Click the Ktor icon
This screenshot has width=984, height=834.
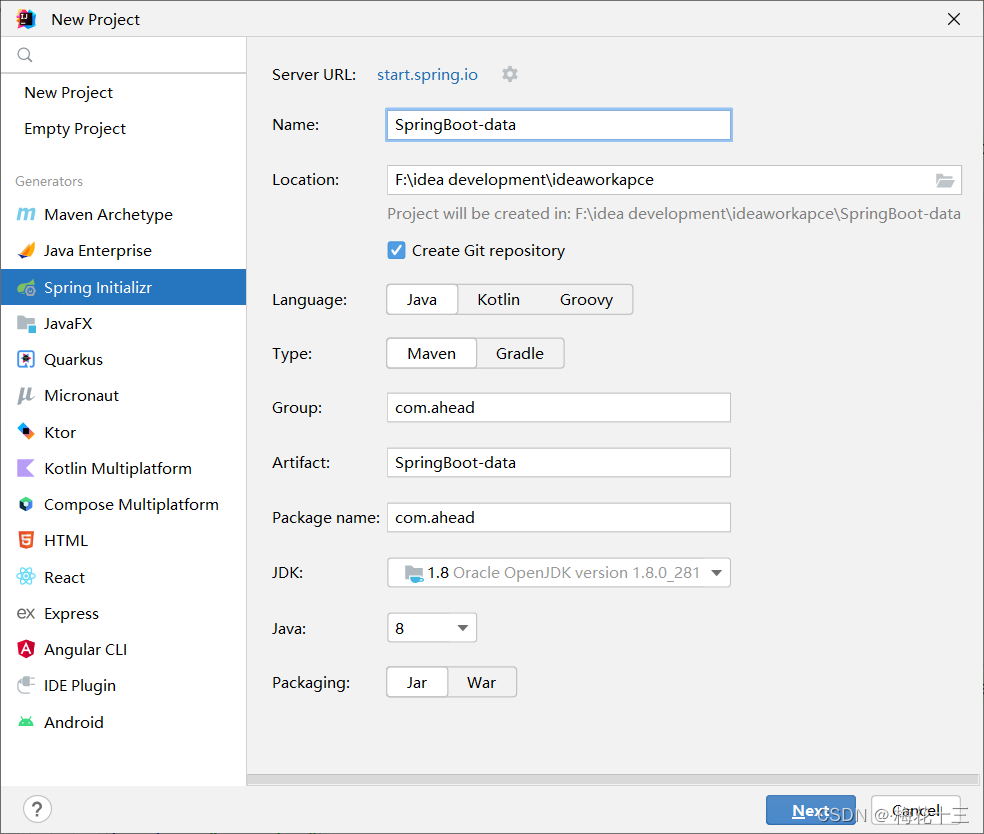coord(26,432)
